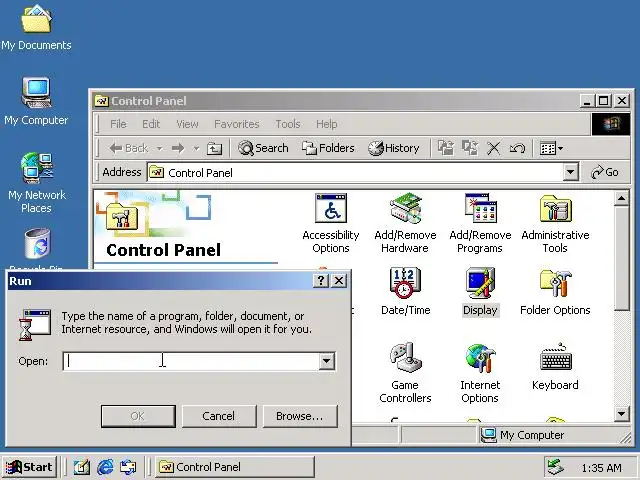Open the Favorites menu
640x480 pixels.
(237, 124)
